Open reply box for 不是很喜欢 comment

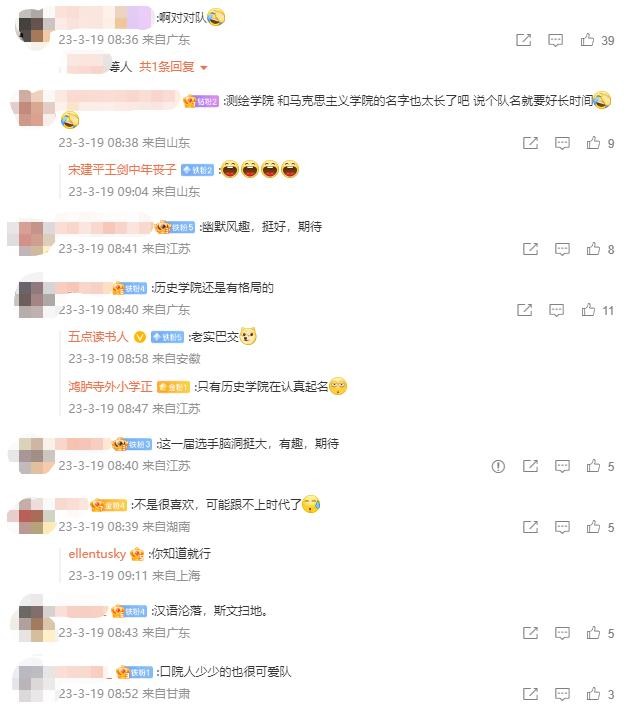(562, 527)
